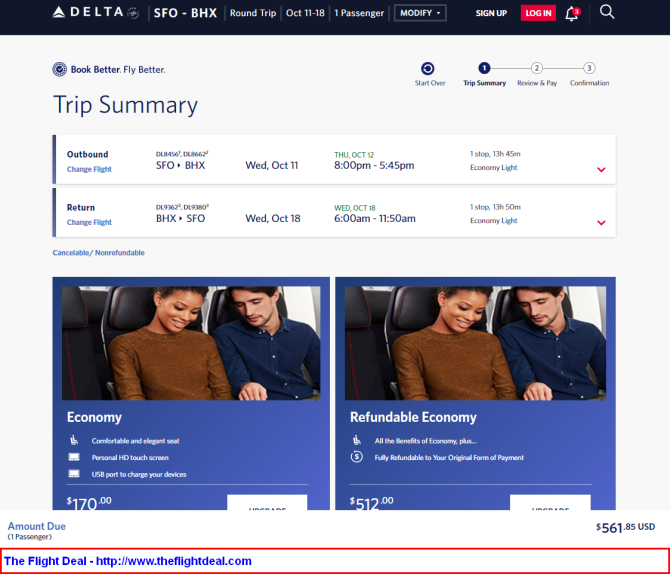
Task: Click the Book Better badge icon
Action: (x=59, y=69)
